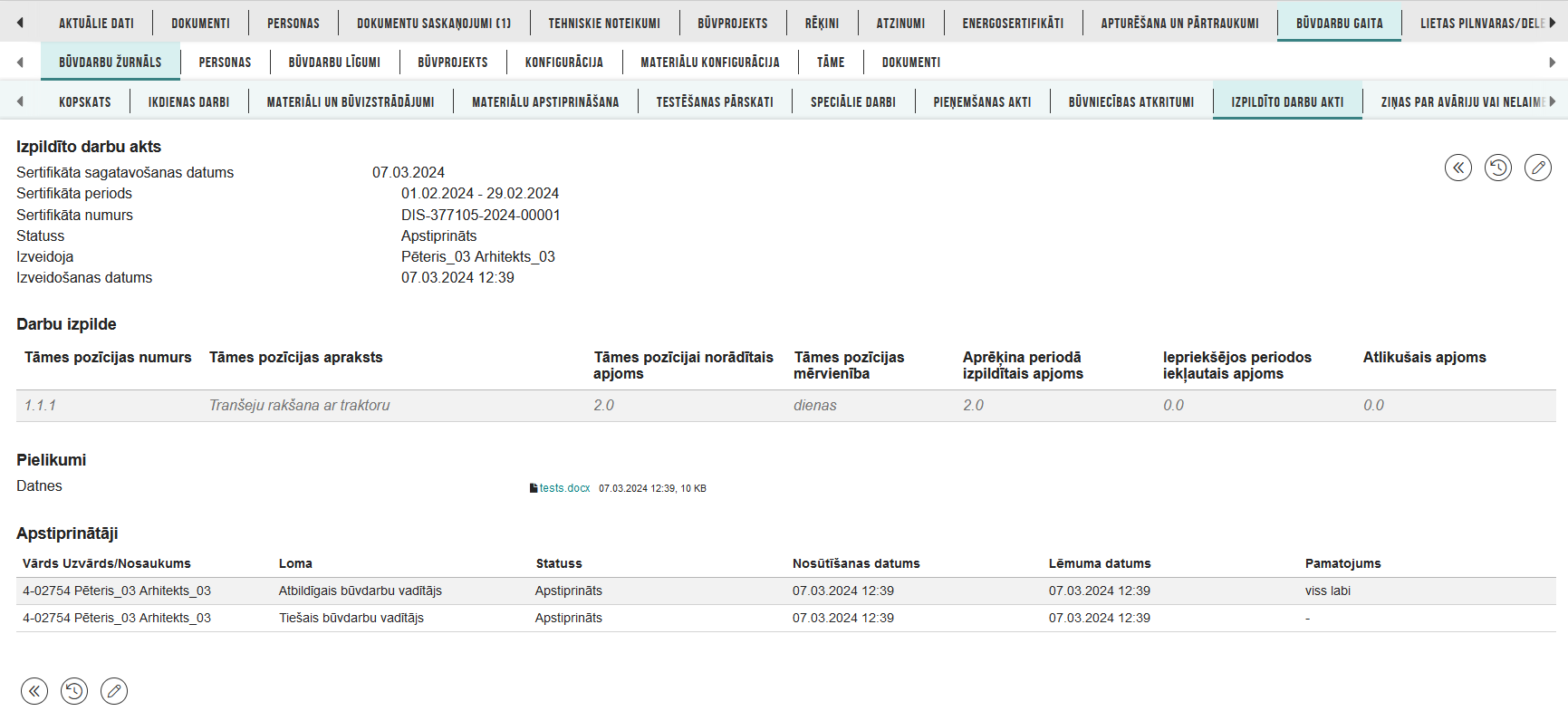Click file icon next to tests.docx
The height and width of the screenshot is (711, 1568).
click(x=534, y=488)
